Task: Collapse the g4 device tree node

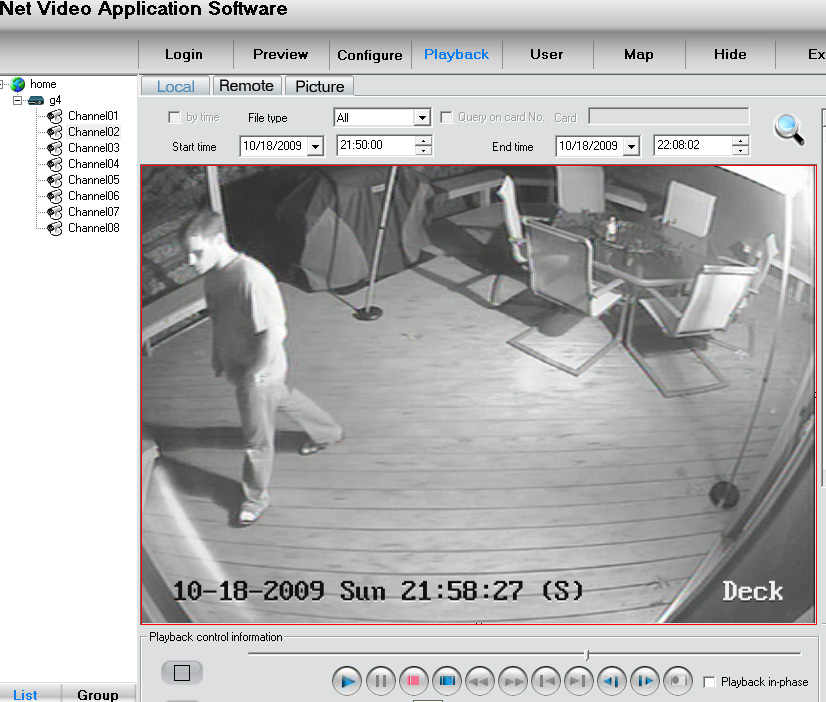Action: [x=17, y=101]
